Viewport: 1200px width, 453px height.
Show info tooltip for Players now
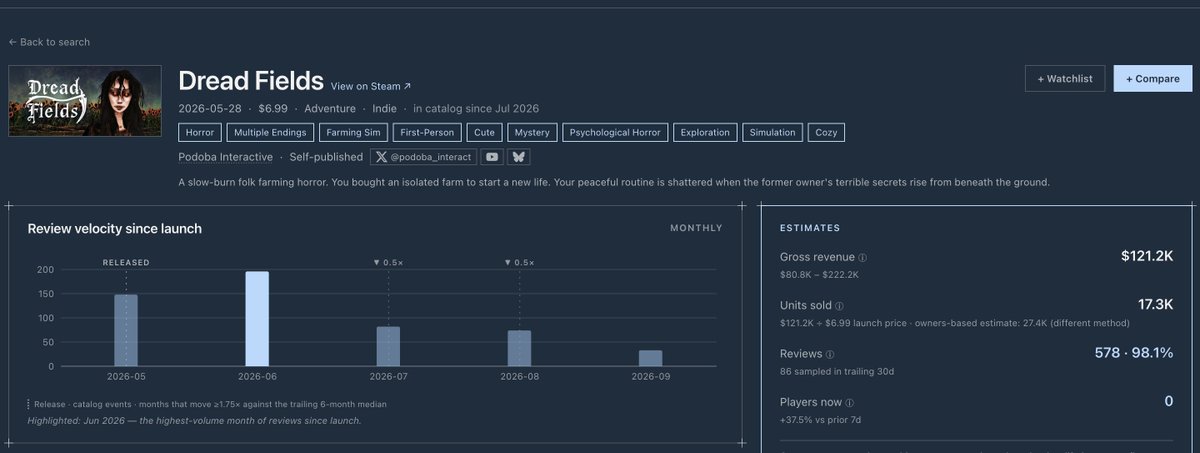(x=850, y=402)
